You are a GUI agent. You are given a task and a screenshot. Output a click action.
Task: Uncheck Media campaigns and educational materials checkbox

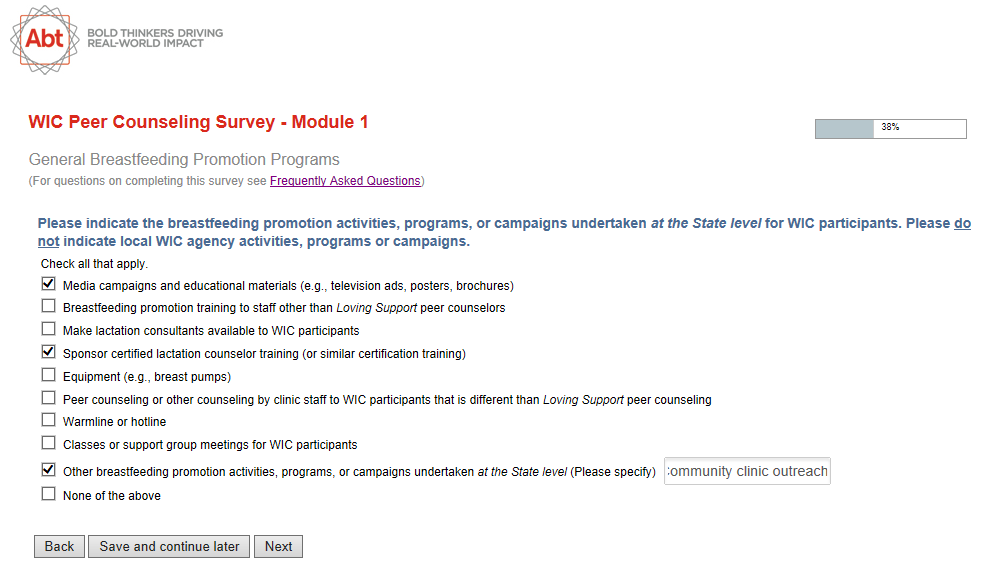[48, 284]
